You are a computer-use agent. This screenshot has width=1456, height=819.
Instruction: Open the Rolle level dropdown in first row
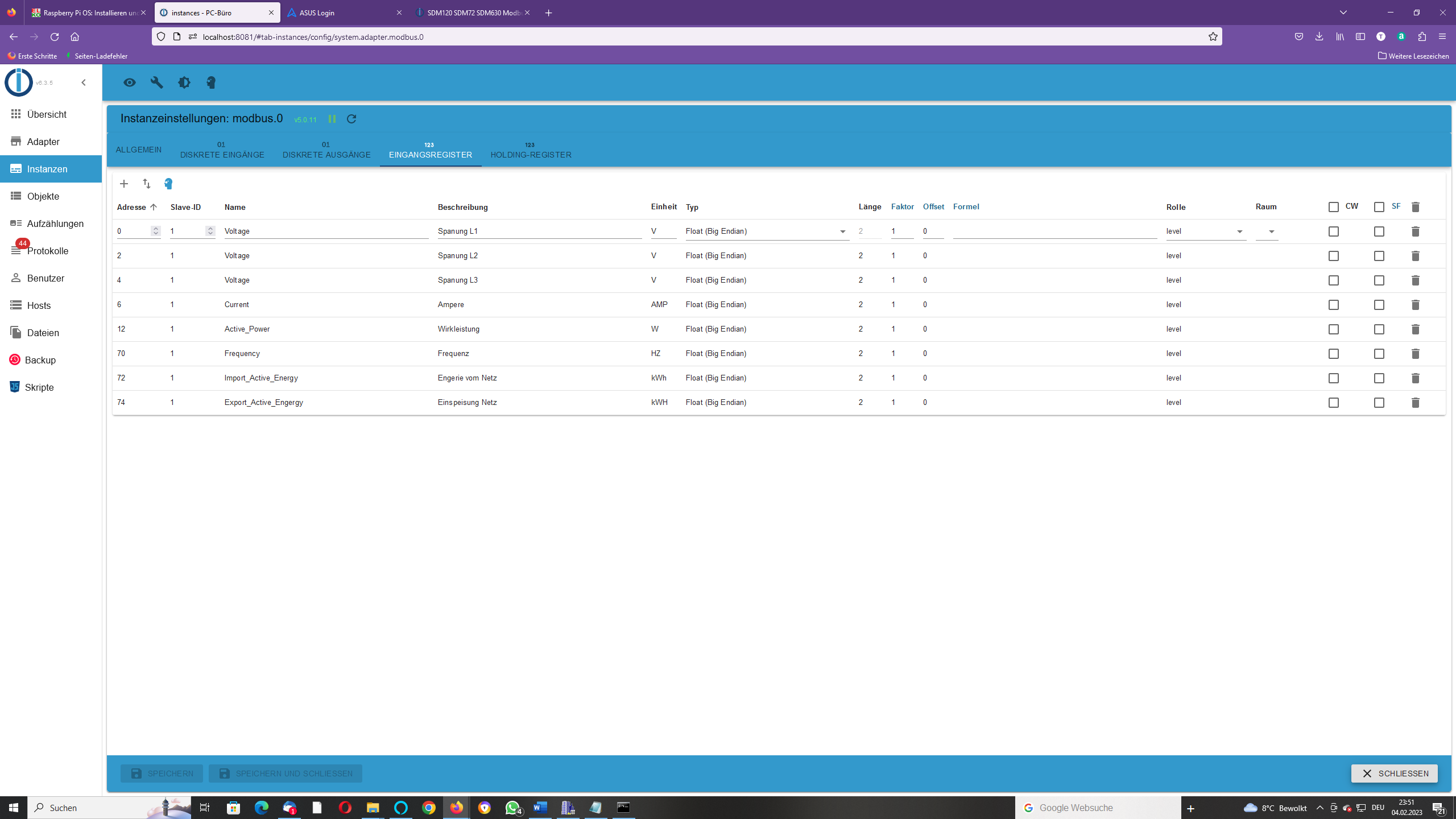(x=1206, y=231)
